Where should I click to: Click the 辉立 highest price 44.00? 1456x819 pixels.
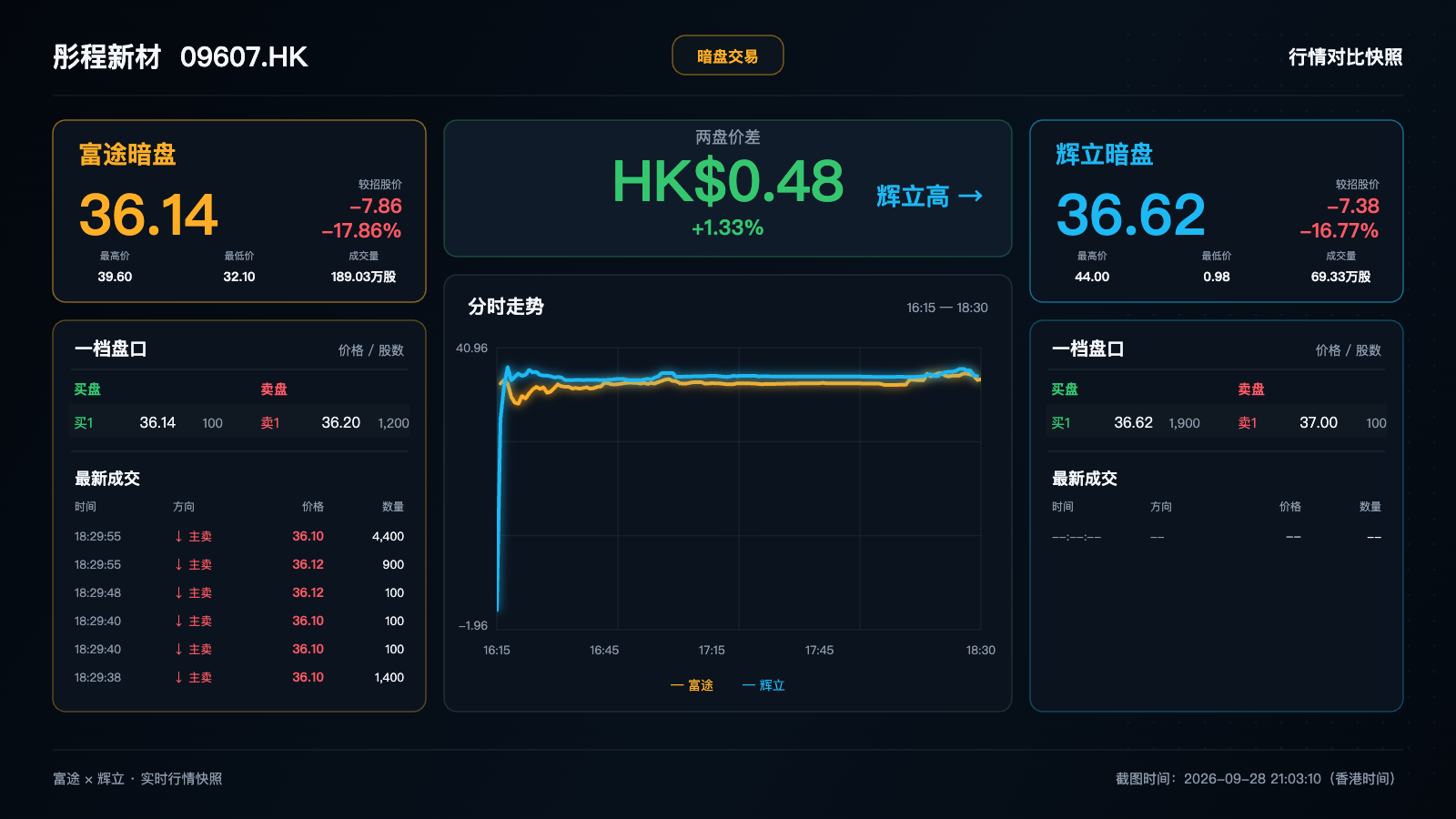tap(1092, 277)
